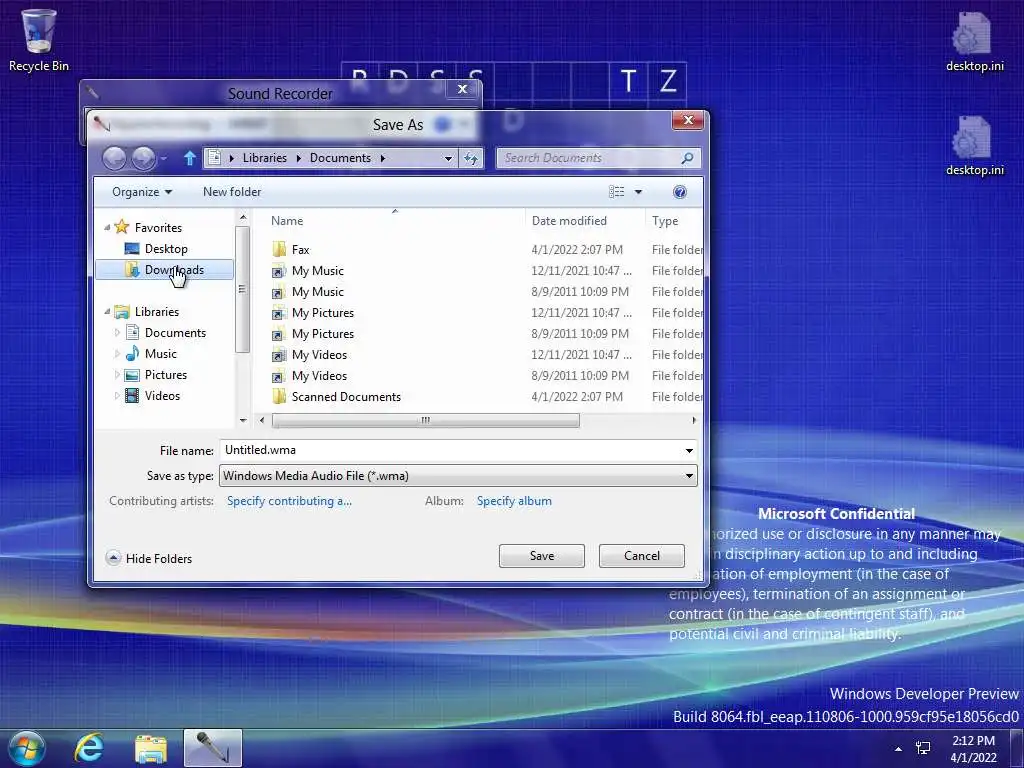
Task: Click Specify contributing artists link
Action: coord(289,501)
